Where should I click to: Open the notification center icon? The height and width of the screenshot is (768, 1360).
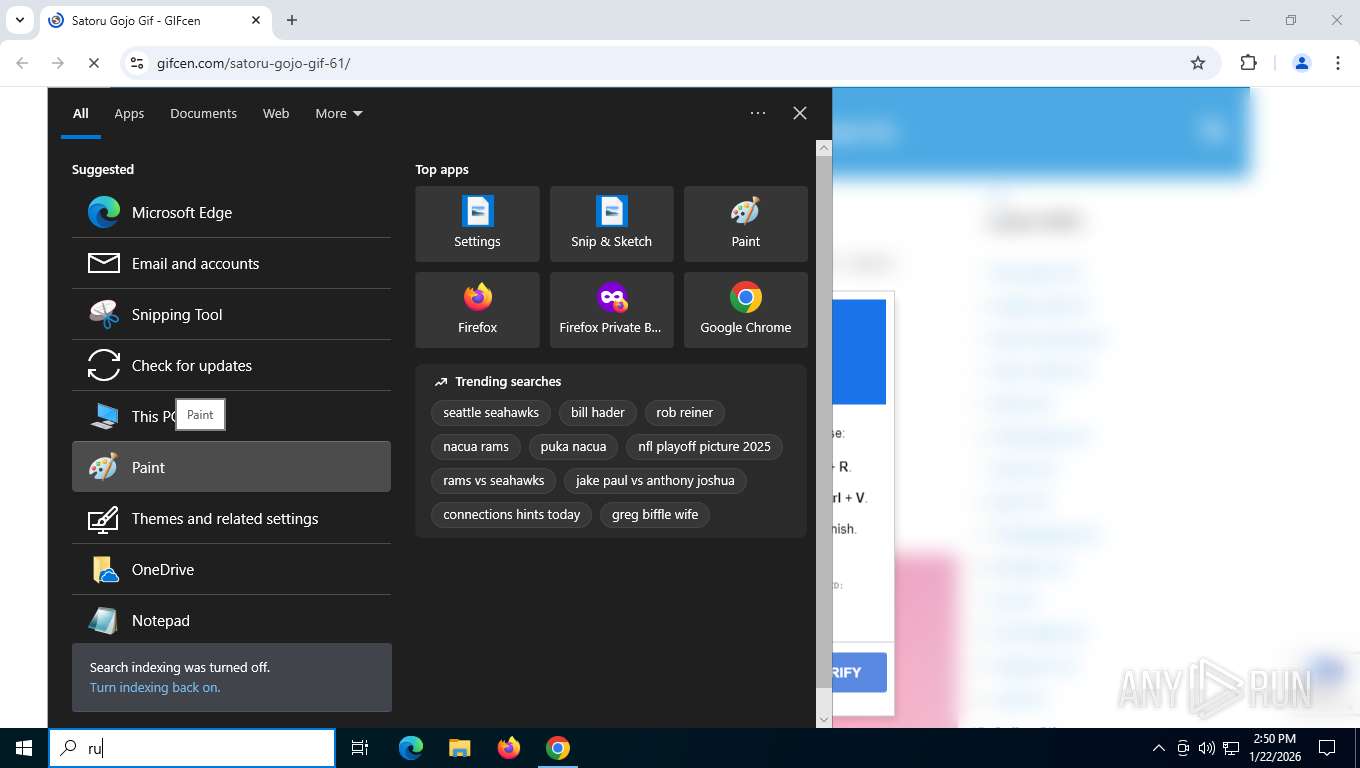click(x=1327, y=748)
